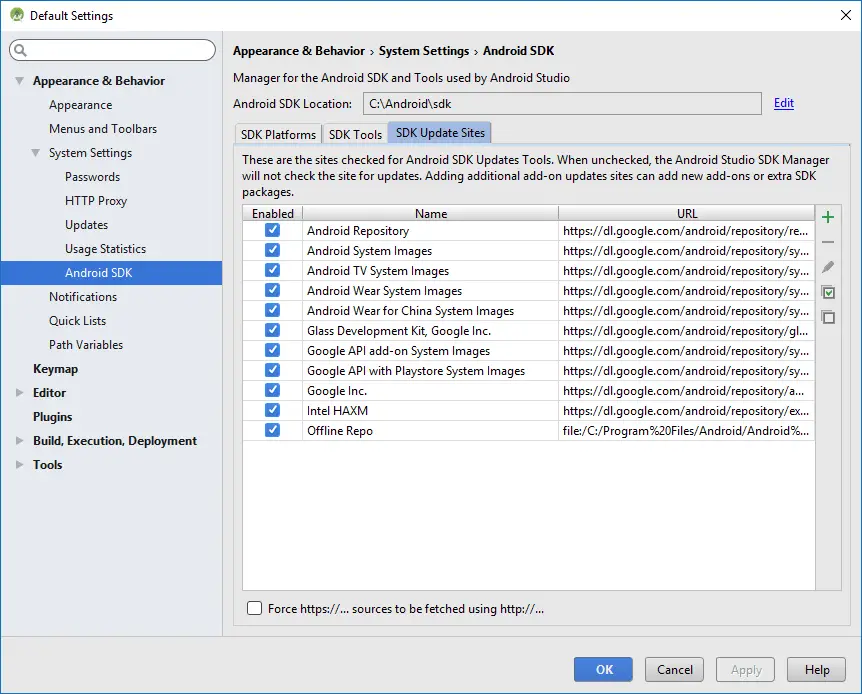Image resolution: width=862 pixels, height=694 pixels.
Task: Toggle Android System Images checkbox
Action: [x=272, y=250]
